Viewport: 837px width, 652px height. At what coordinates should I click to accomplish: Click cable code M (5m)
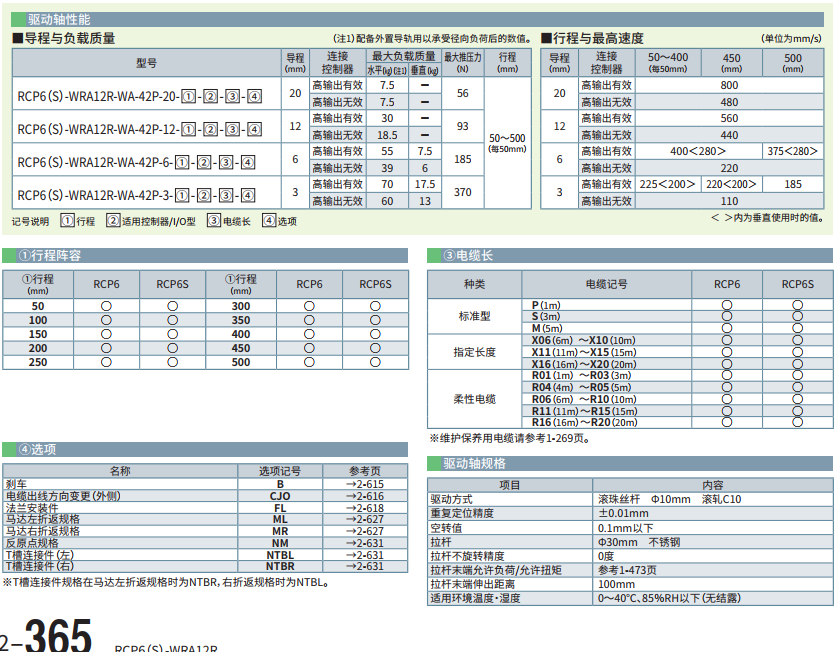[x=547, y=328]
